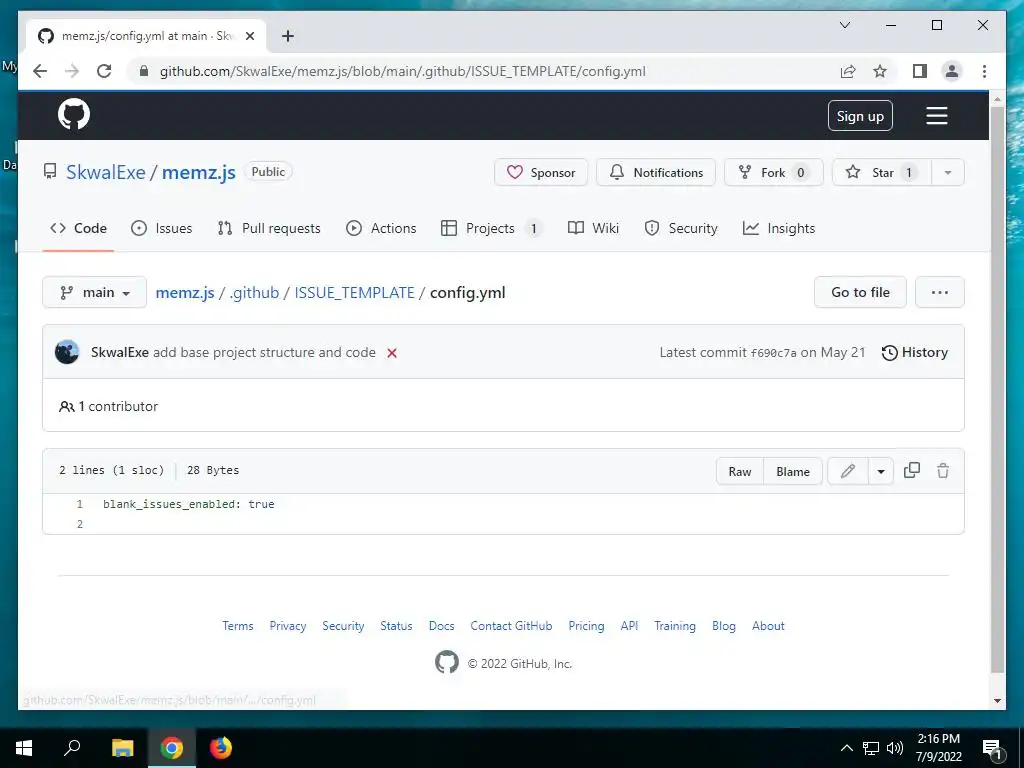Open Chrome three-dot menu
Viewport: 1024px width, 768px height.
tap(984, 71)
